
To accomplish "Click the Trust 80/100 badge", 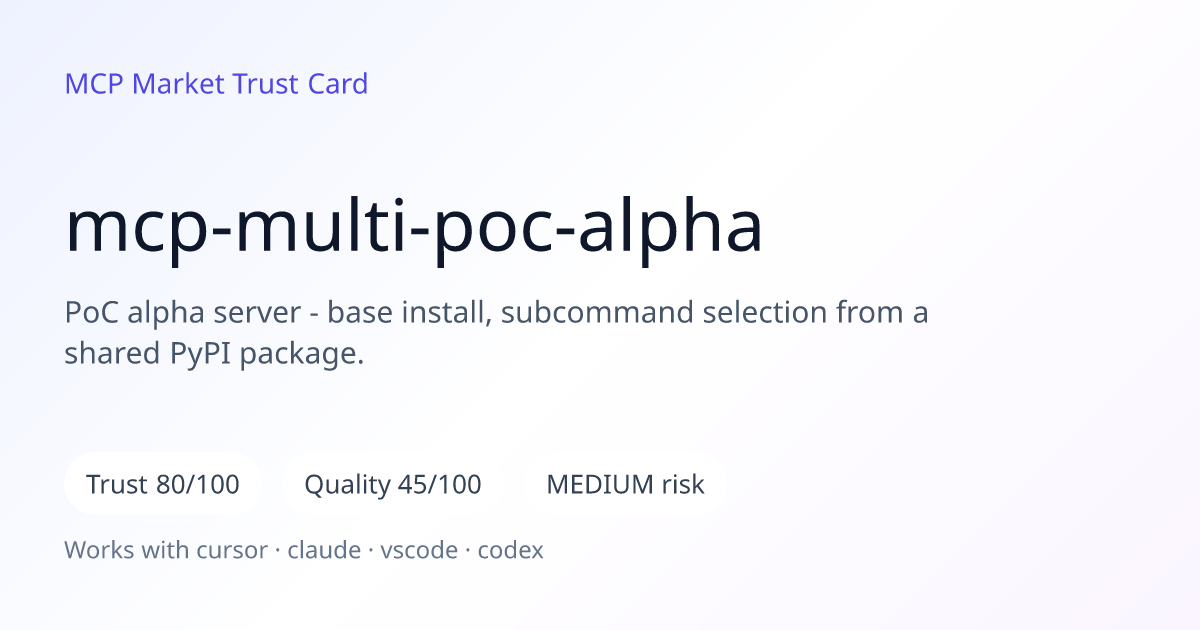I will pos(163,485).
